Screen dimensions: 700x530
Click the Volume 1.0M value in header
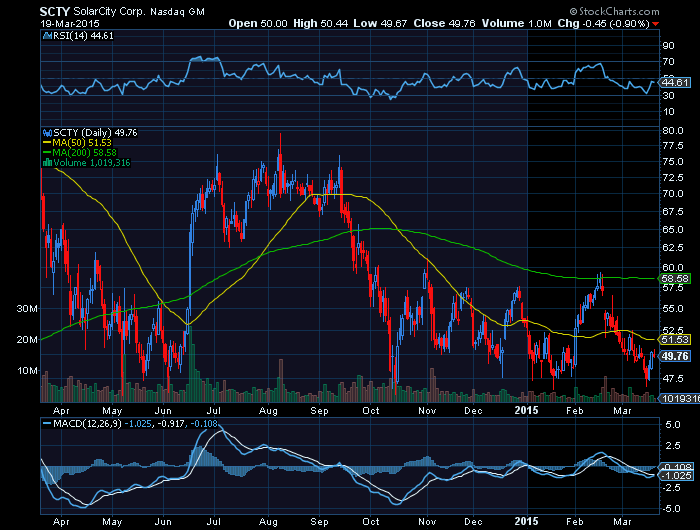517,23
